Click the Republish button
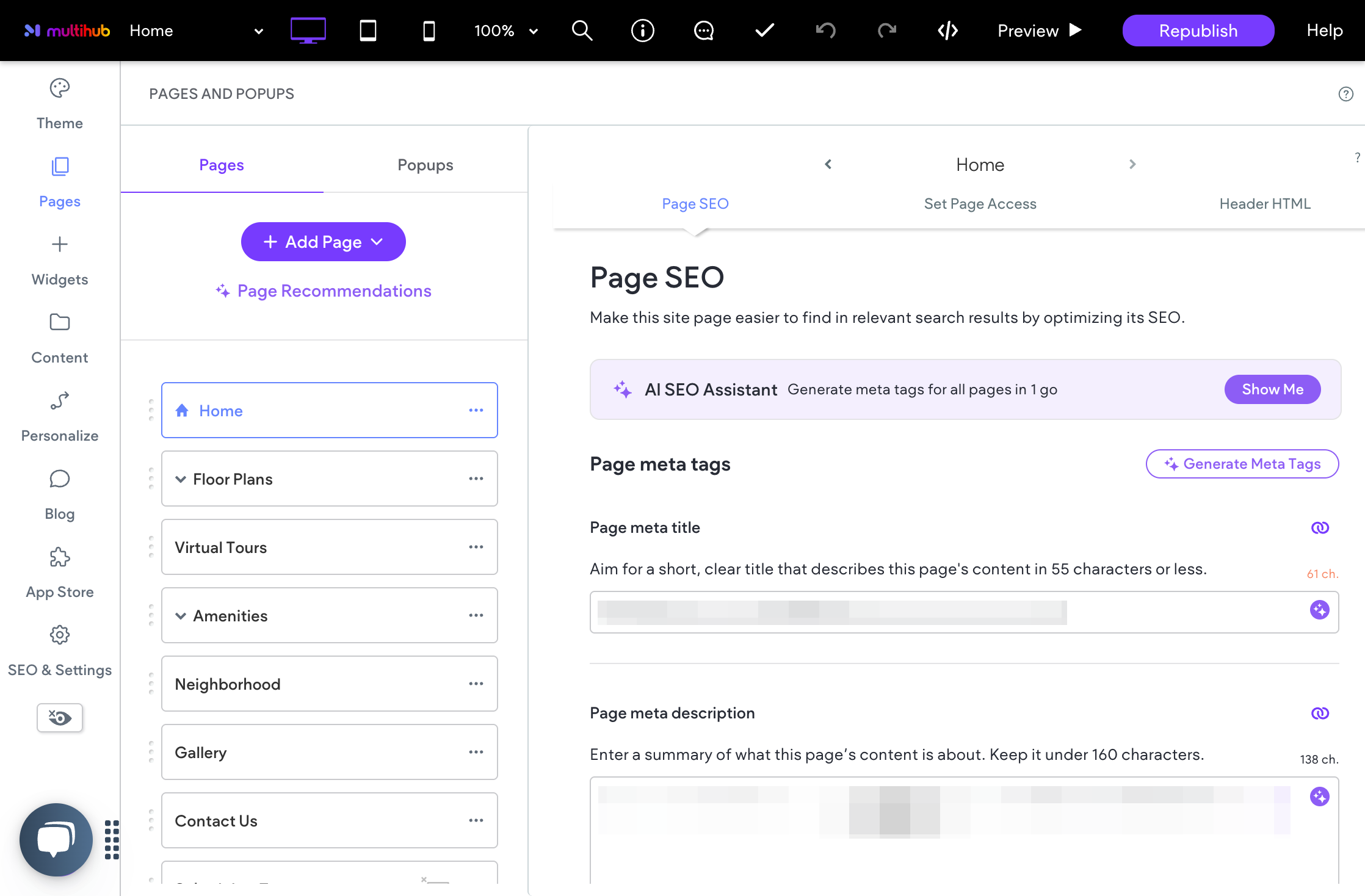Screen dimensions: 1365x896 click(x=1198, y=31)
